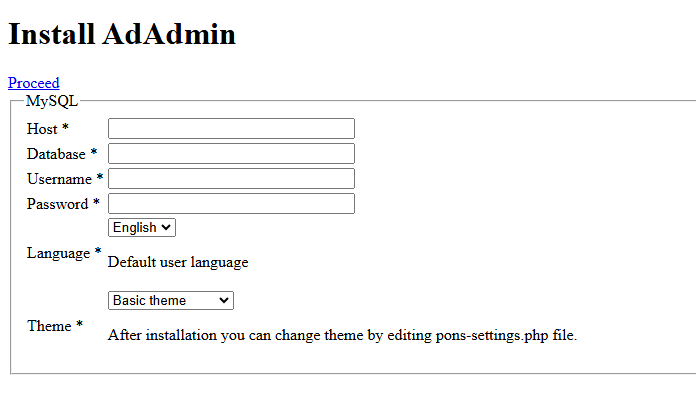Click the Language field label
This screenshot has height=406, width=696.
pos(58,253)
